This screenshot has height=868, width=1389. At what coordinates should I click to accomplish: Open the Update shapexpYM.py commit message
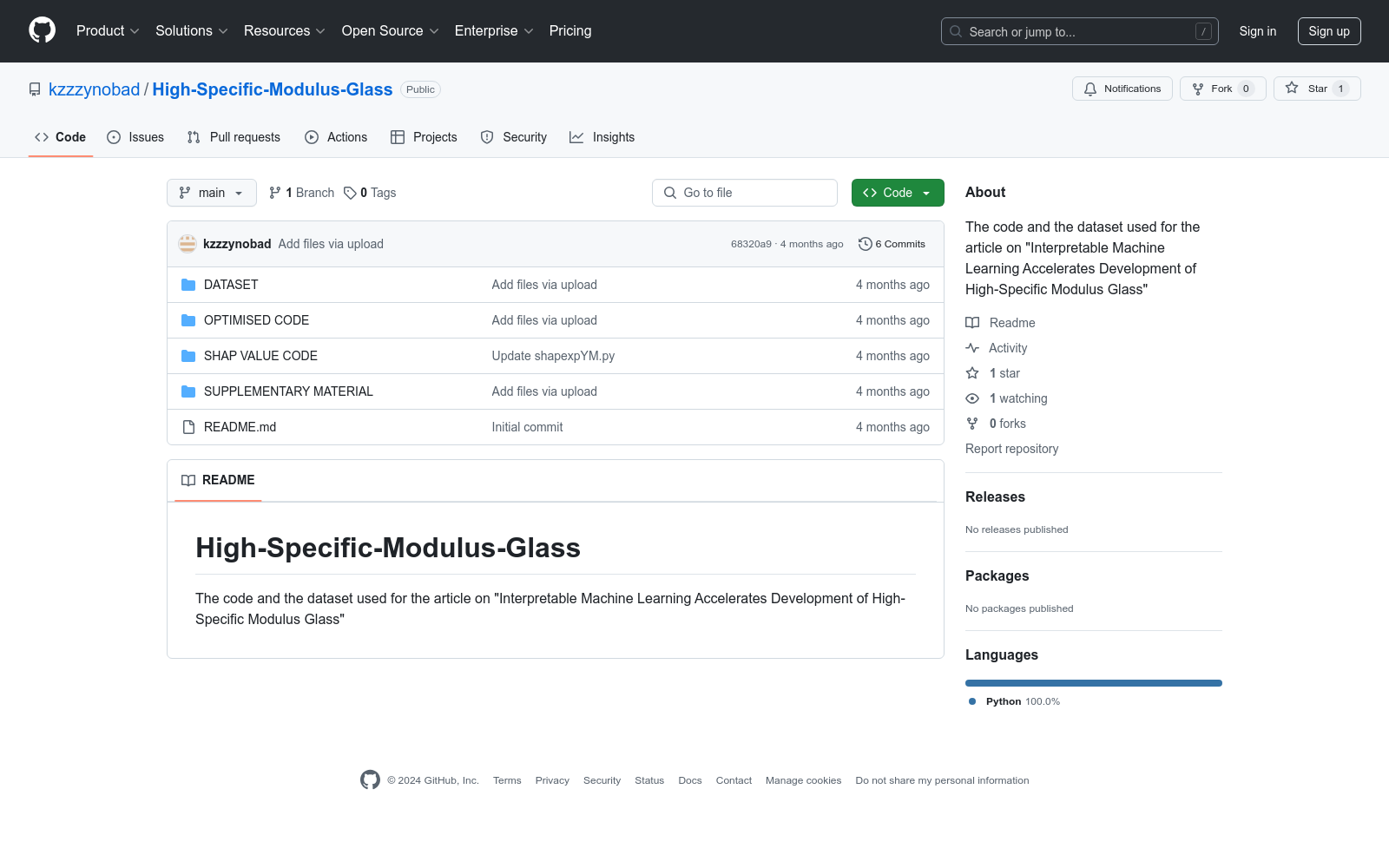coord(553,356)
